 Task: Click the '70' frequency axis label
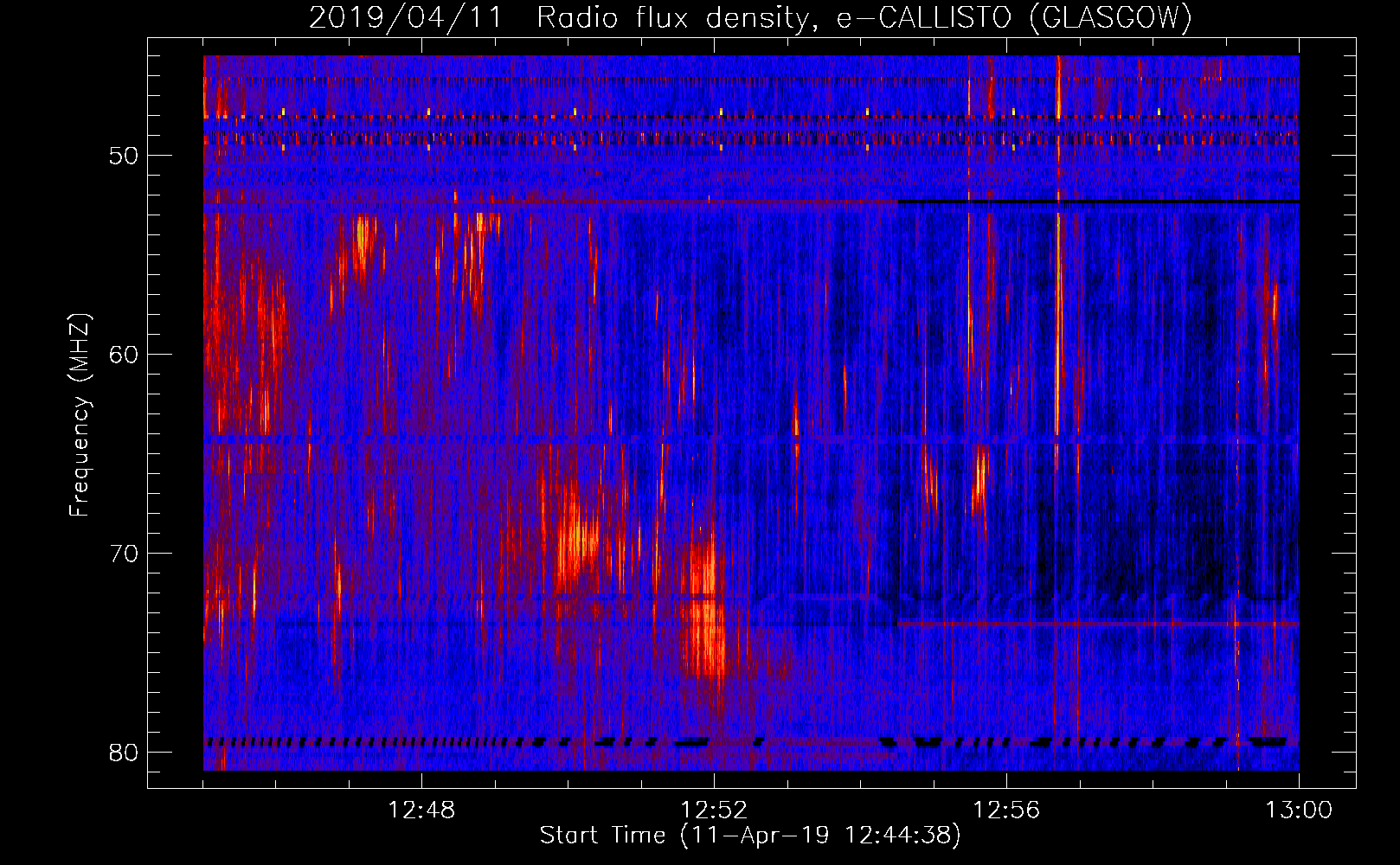coord(125,554)
